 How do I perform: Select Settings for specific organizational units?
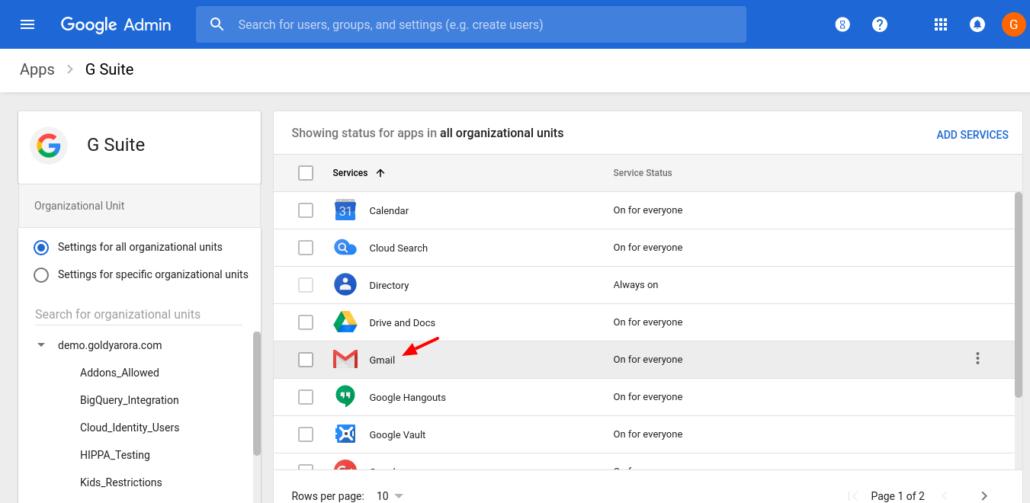[41, 274]
